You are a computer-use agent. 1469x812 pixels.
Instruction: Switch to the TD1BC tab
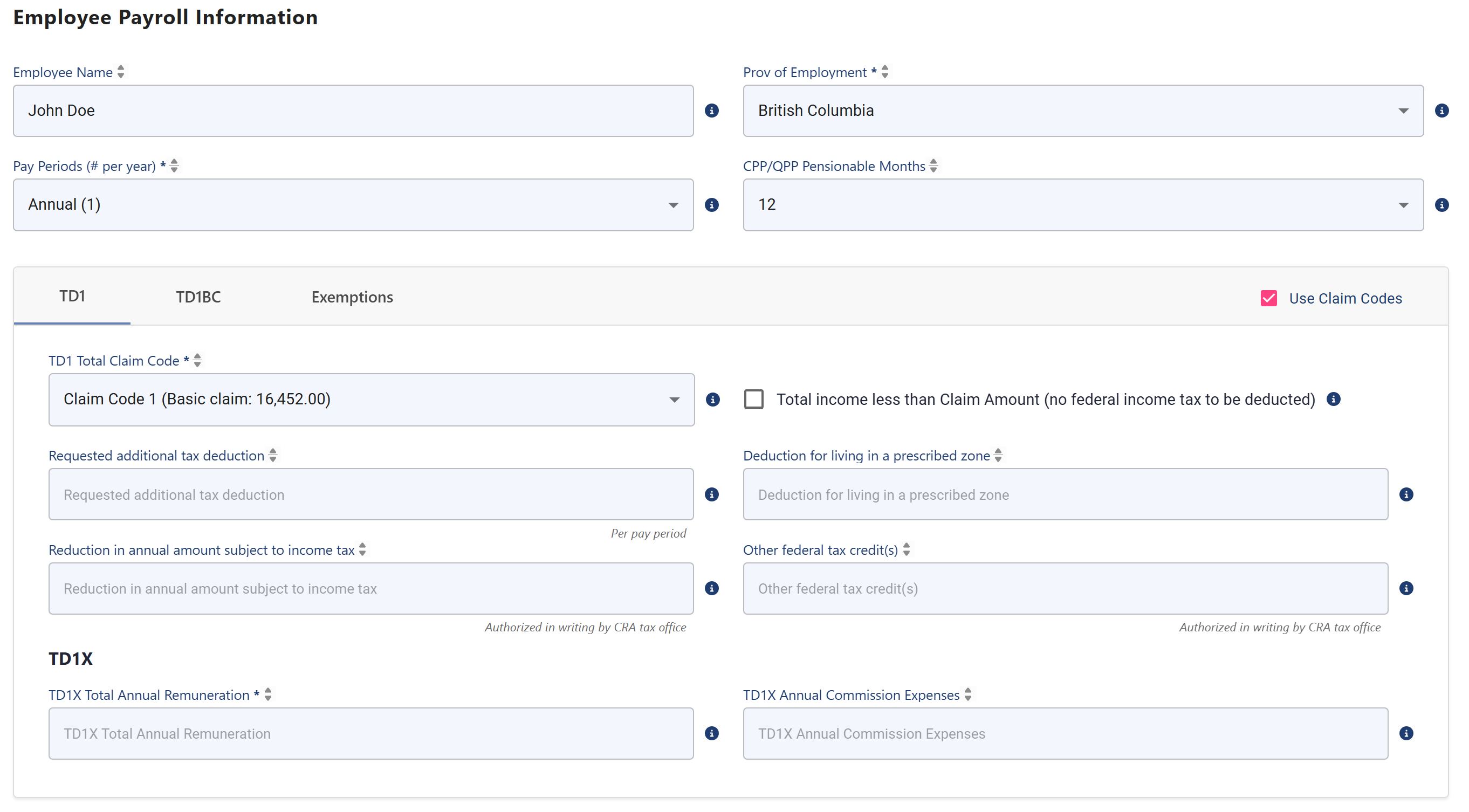tap(198, 297)
